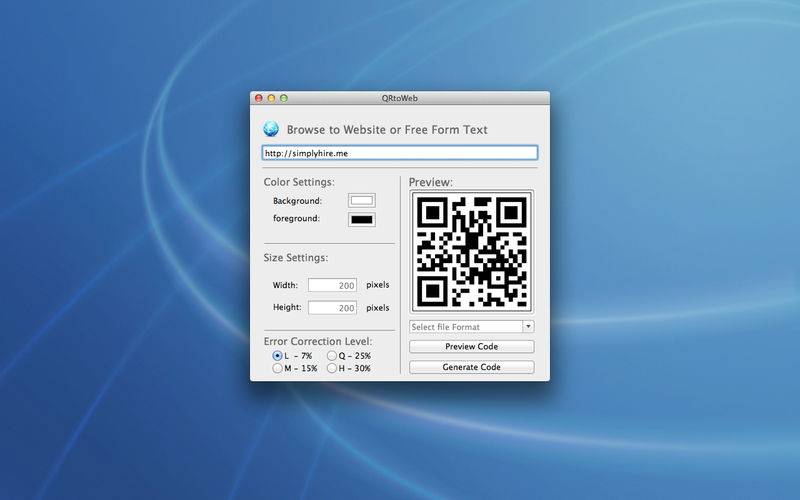Click the Browse to Website heading text

pyautogui.click(x=387, y=130)
